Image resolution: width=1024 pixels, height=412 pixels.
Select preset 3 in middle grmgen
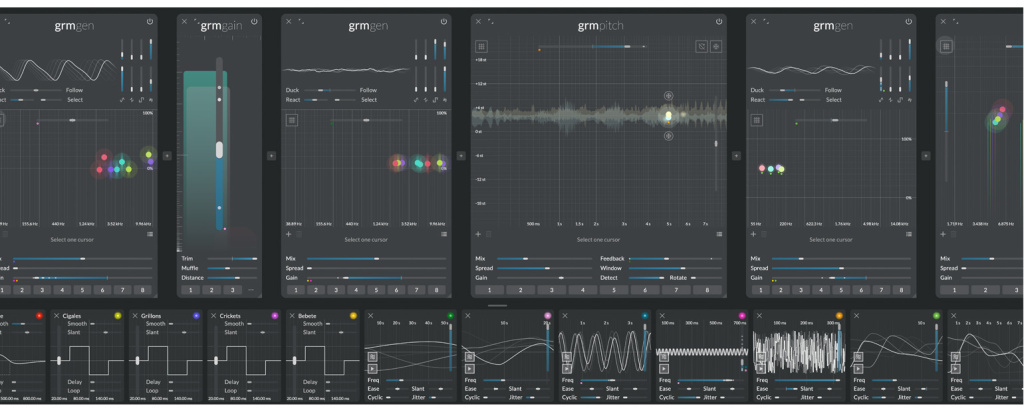click(336, 290)
